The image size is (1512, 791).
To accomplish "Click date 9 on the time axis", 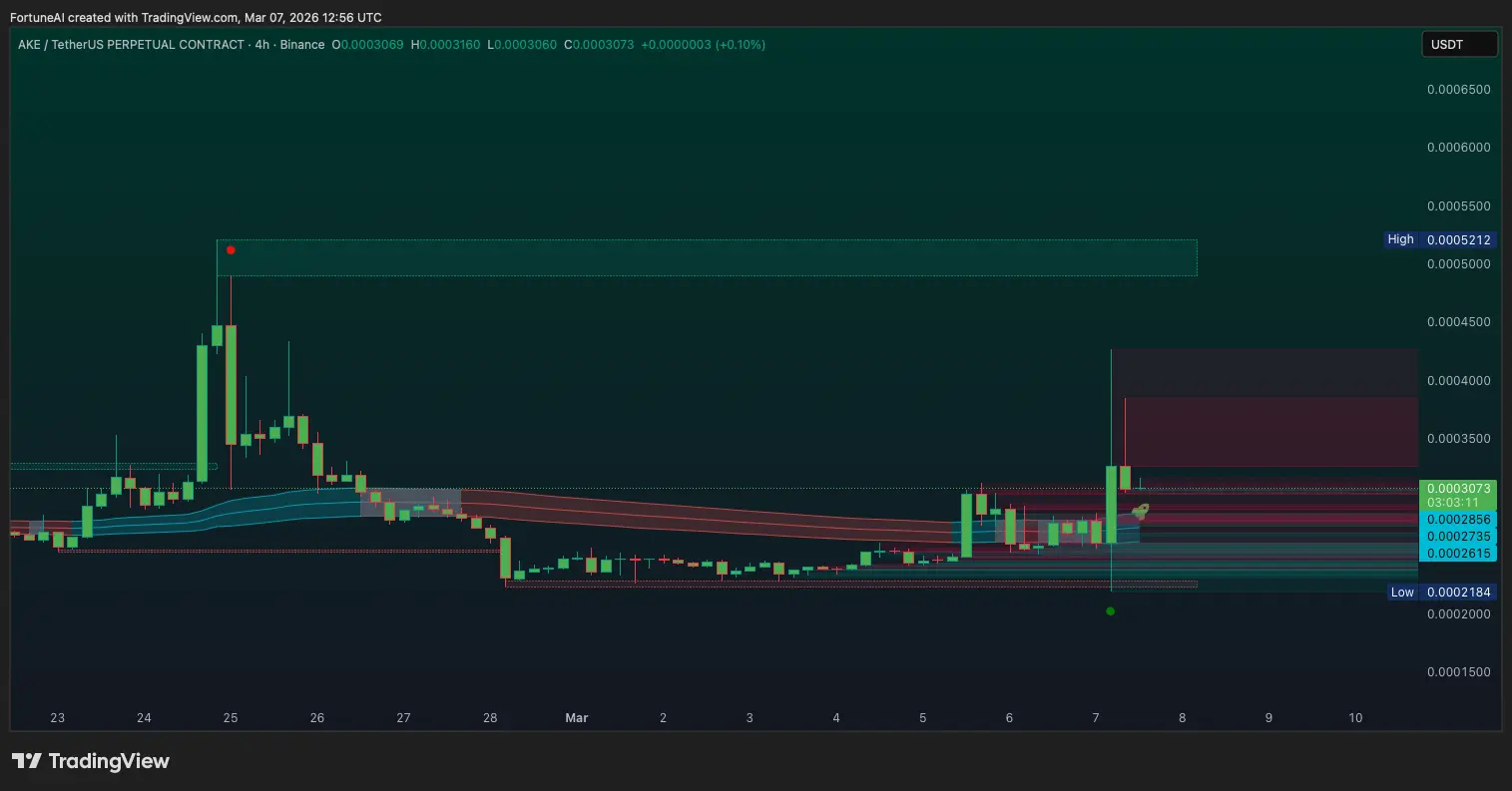I will pos(1268,717).
